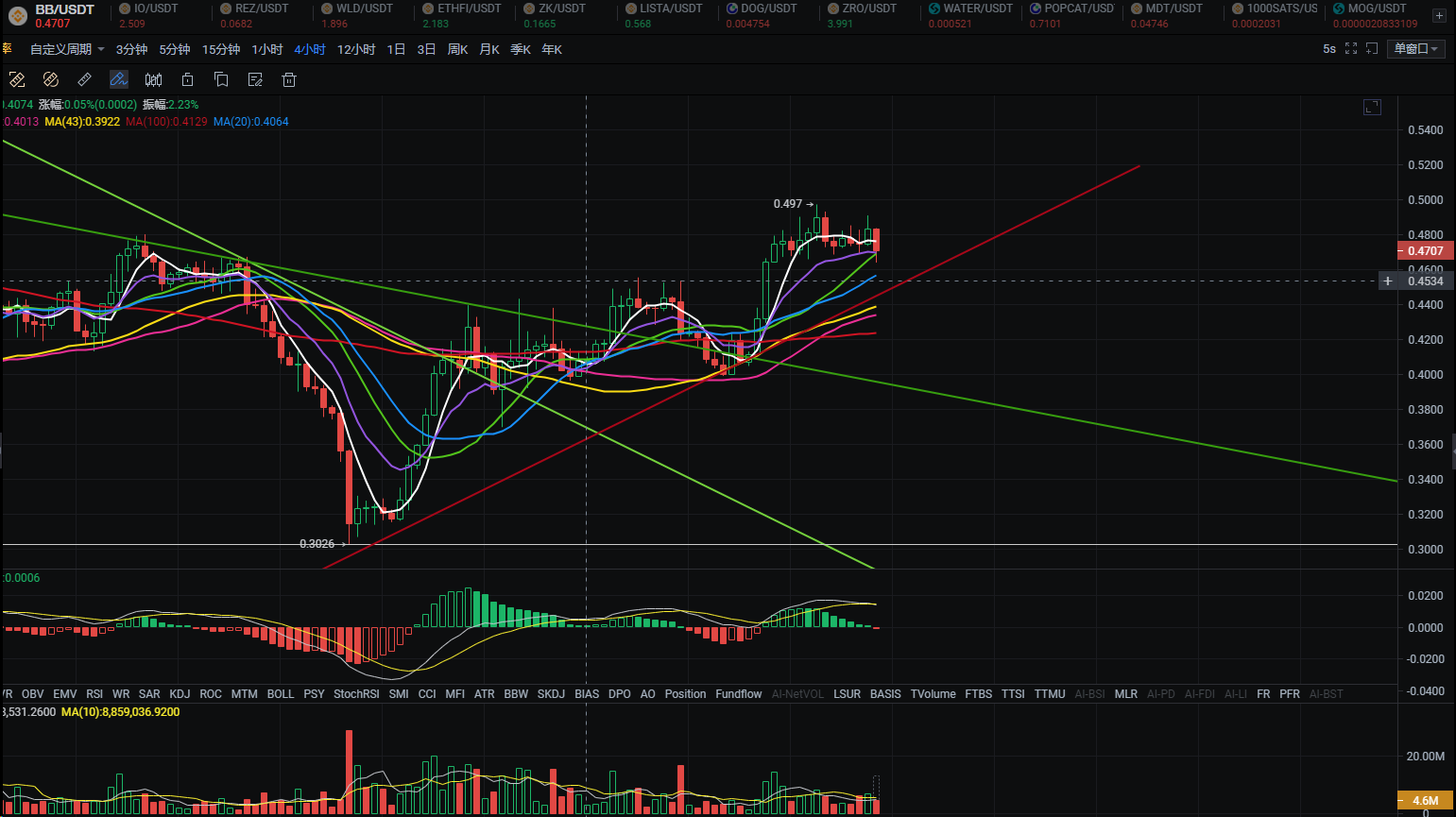Select the 3-minute timeframe

tap(131, 49)
